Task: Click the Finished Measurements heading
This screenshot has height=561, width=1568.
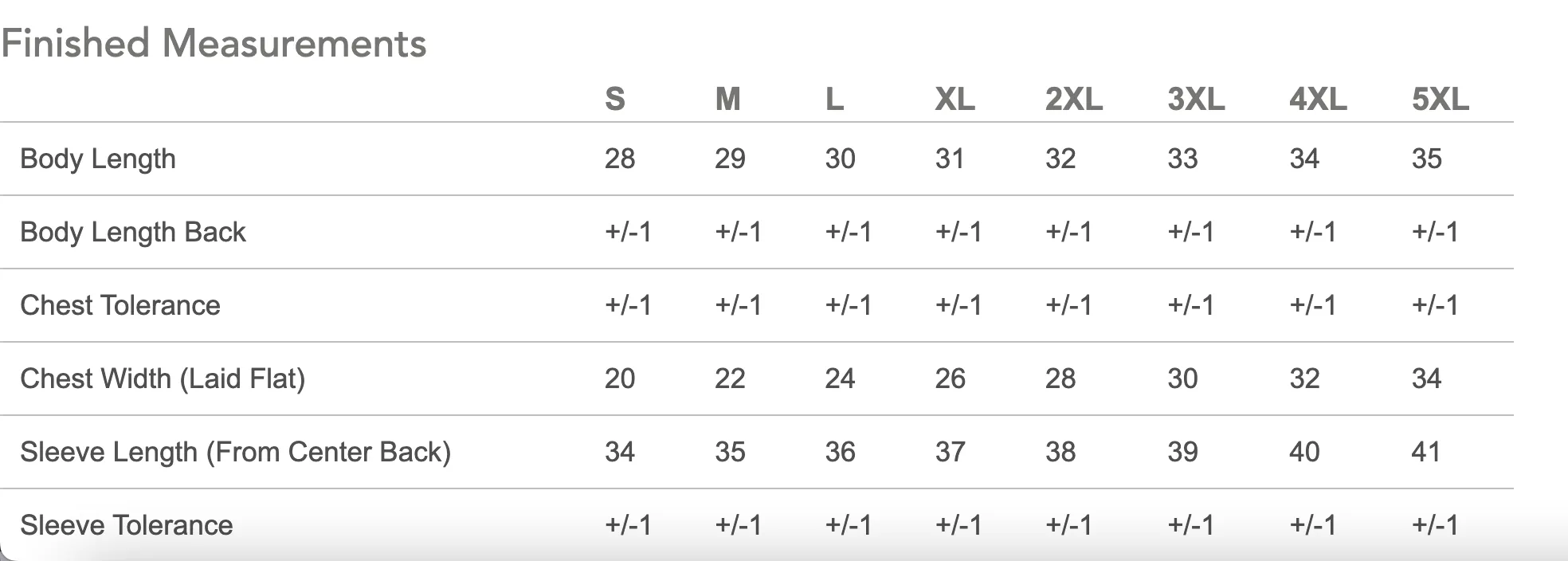Action: 214,43
